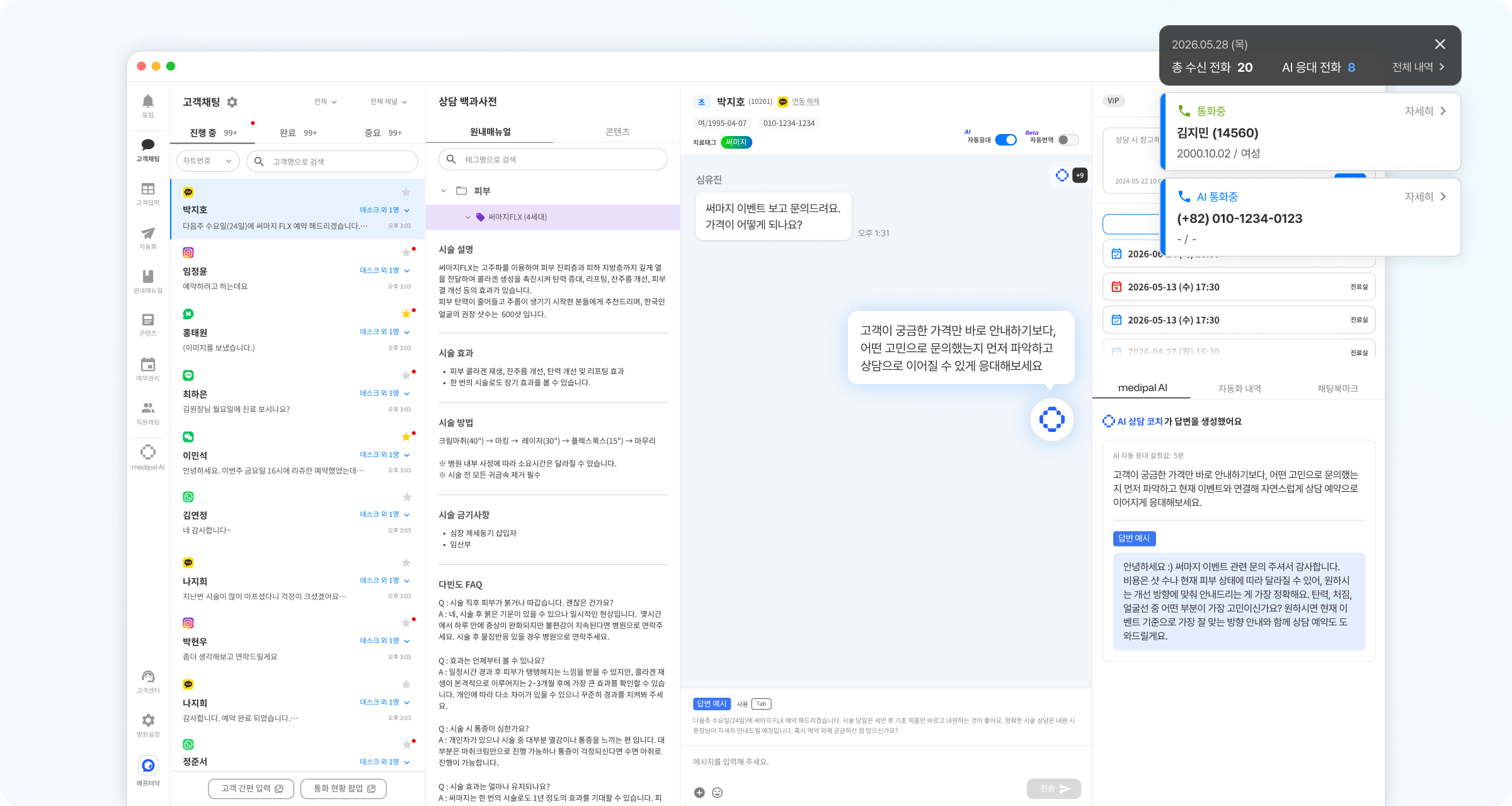
Task: Click the emoji smiley icon in message box
Action: 717,793
